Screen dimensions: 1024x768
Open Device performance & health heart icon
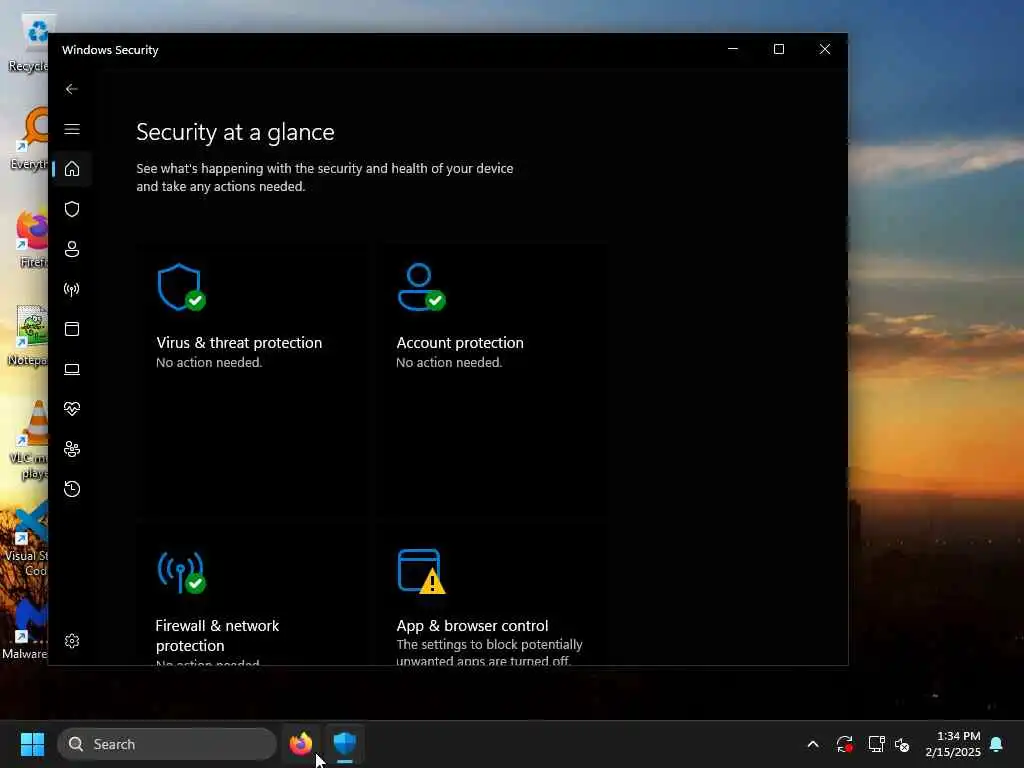(x=72, y=409)
